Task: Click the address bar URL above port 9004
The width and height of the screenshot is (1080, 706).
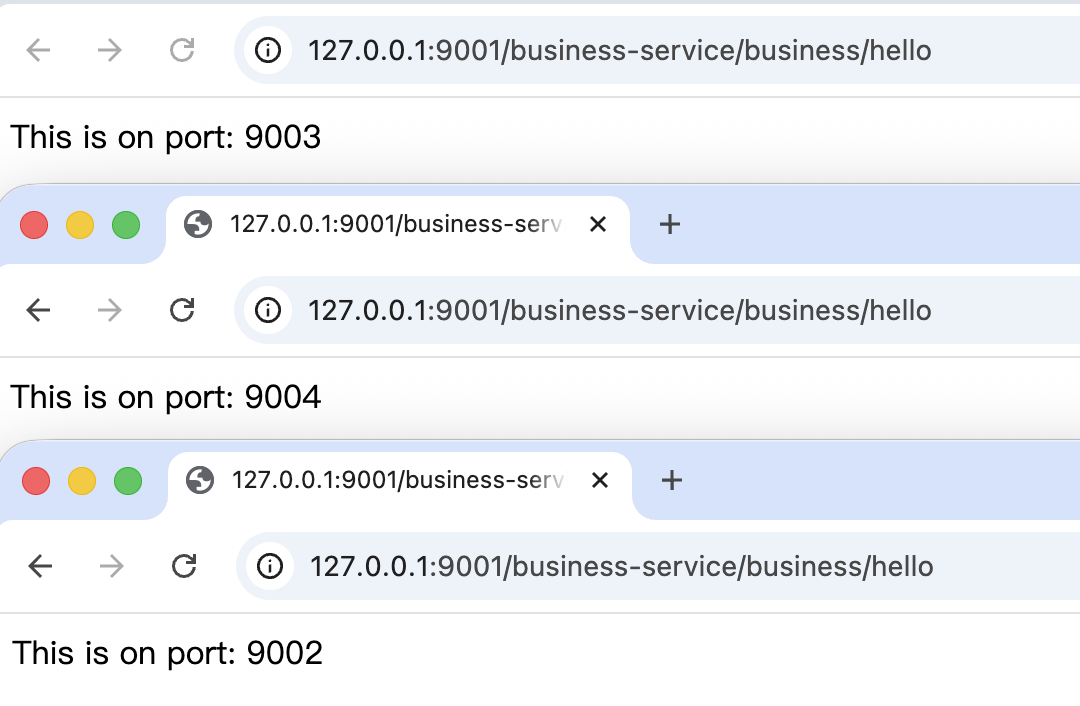Action: 619,311
